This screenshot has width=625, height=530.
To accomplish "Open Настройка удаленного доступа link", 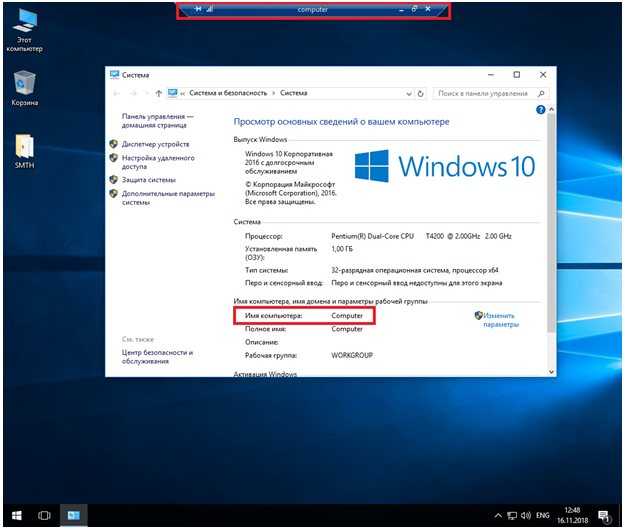I will point(158,162).
